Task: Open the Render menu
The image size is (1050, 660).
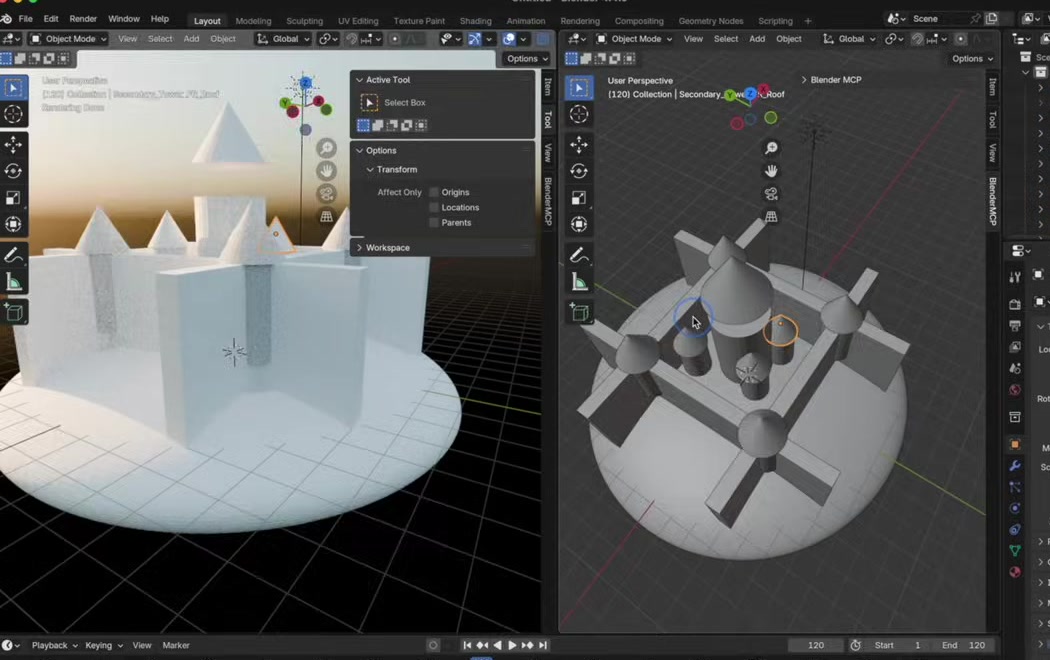Action: 84,18
